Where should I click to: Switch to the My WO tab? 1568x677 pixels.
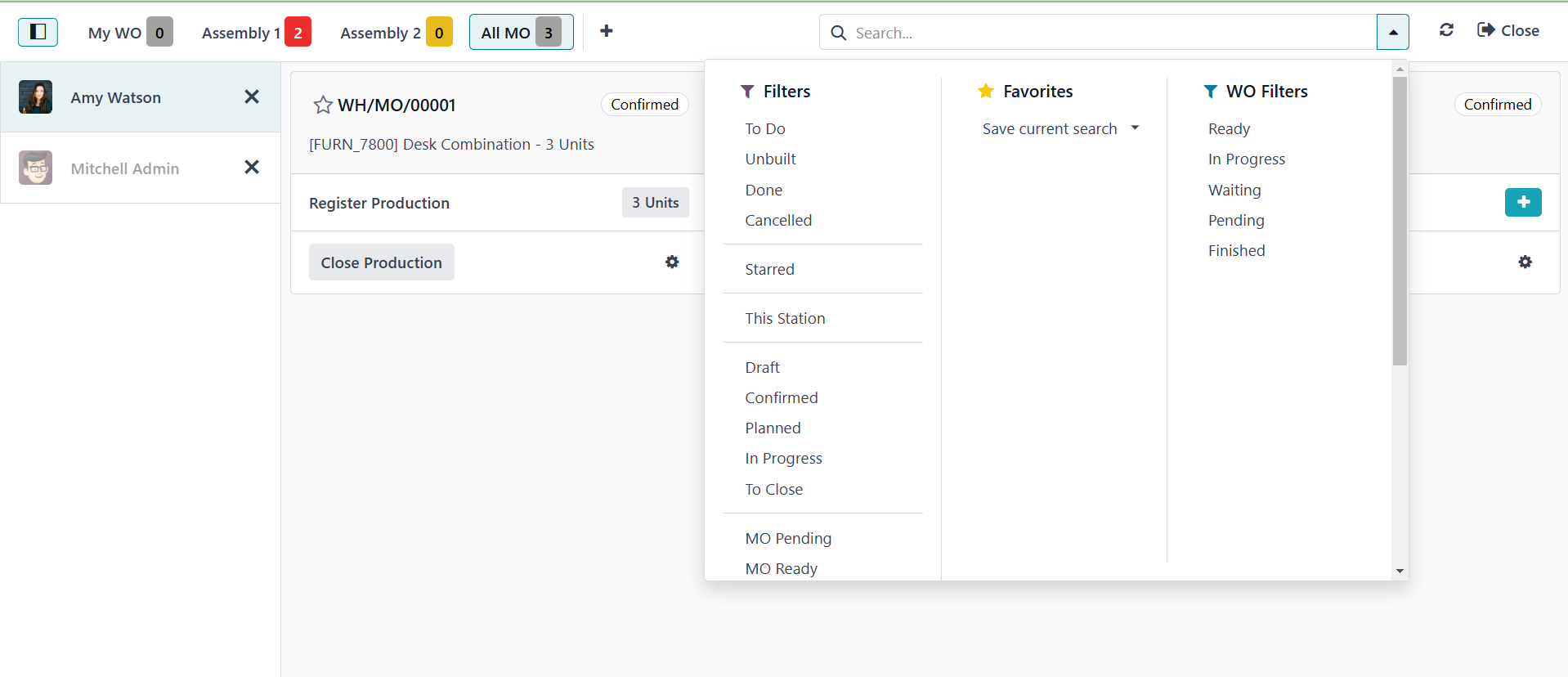pos(130,33)
